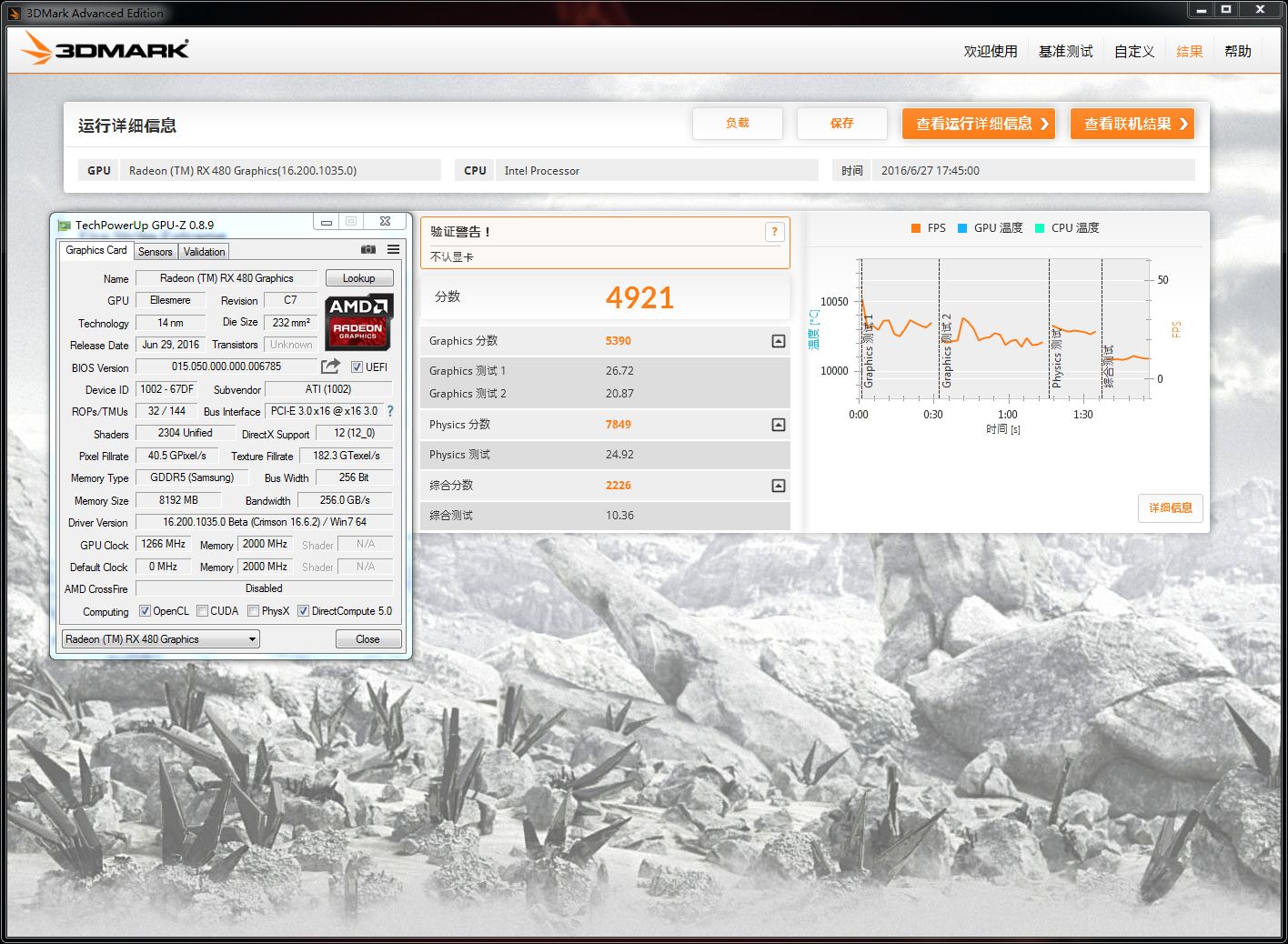Click the Lookup button
Screen dimensions: 1288x944
pos(358,277)
